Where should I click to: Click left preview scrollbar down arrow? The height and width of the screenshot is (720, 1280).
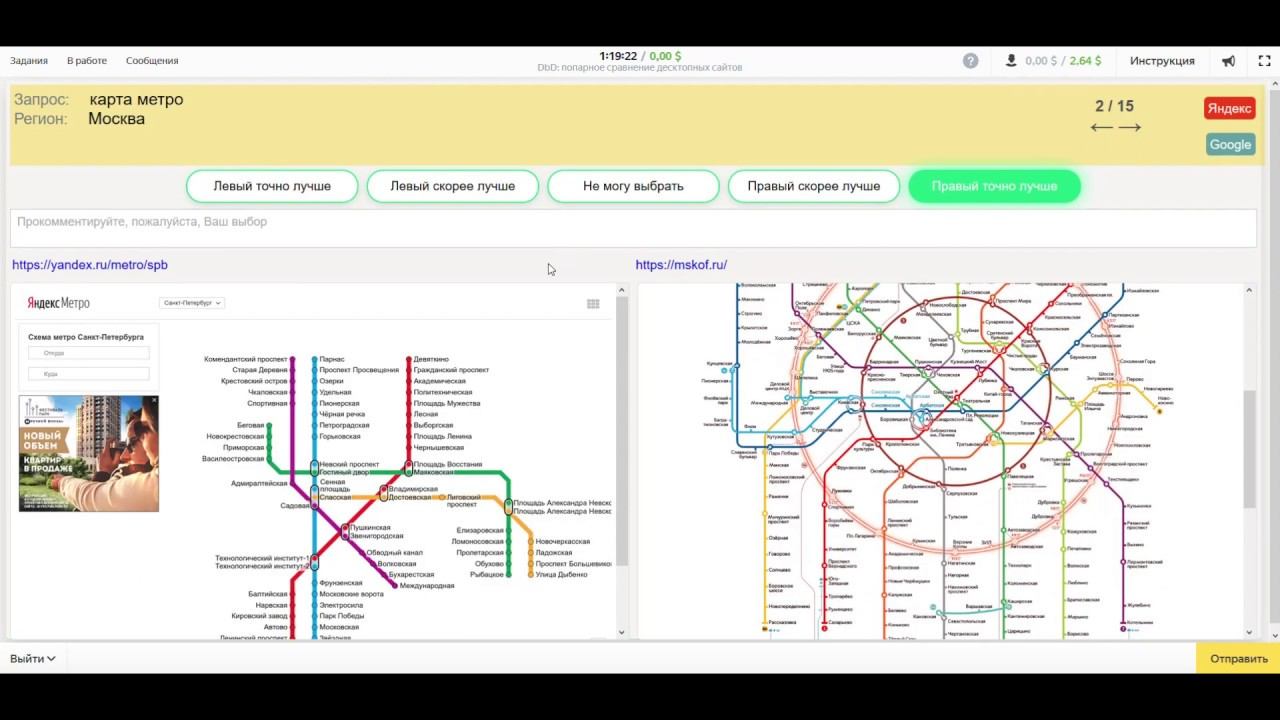621,632
